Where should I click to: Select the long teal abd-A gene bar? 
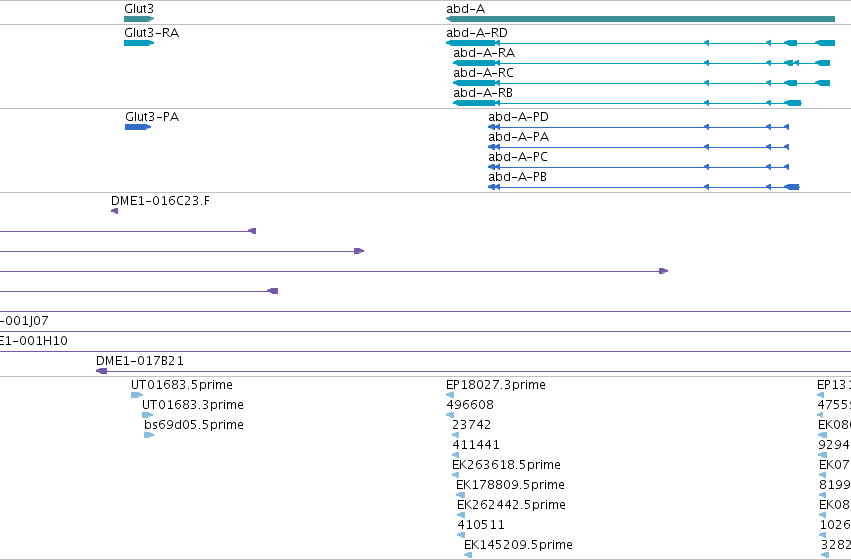tap(640, 19)
